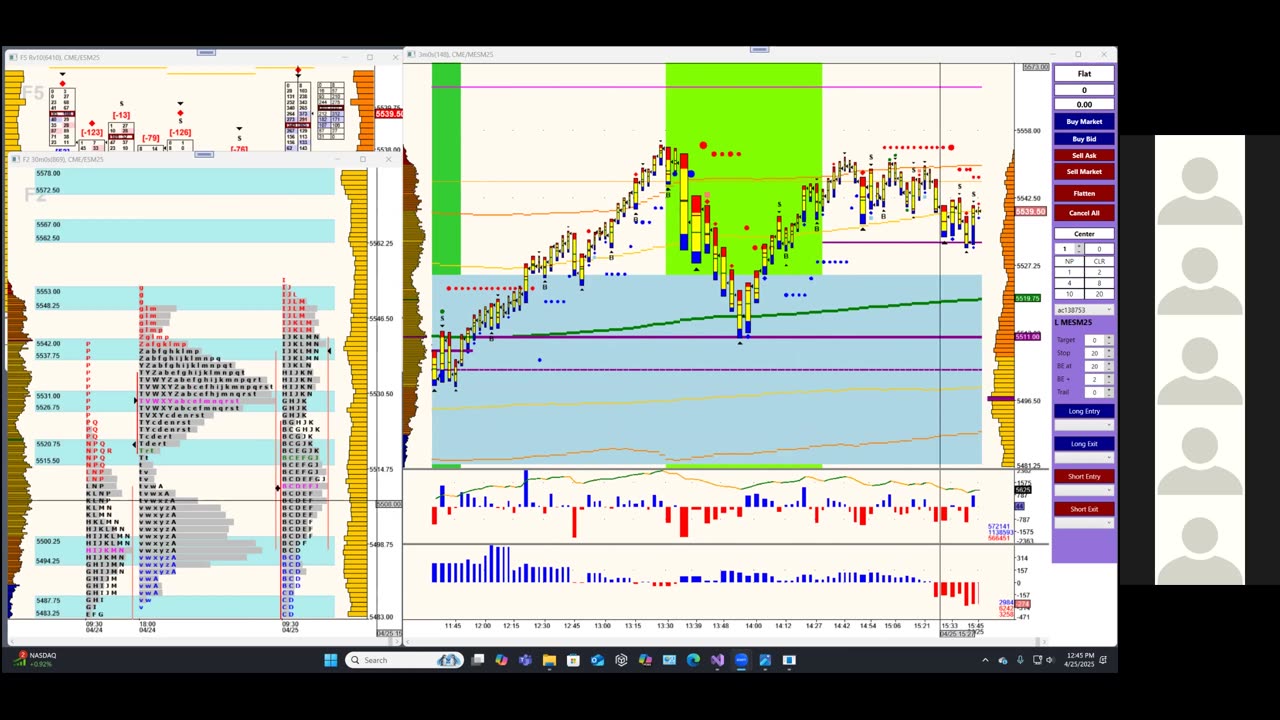Click the OneDrive tray icon
The width and height of the screenshot is (1280, 720).
coord(1003,660)
